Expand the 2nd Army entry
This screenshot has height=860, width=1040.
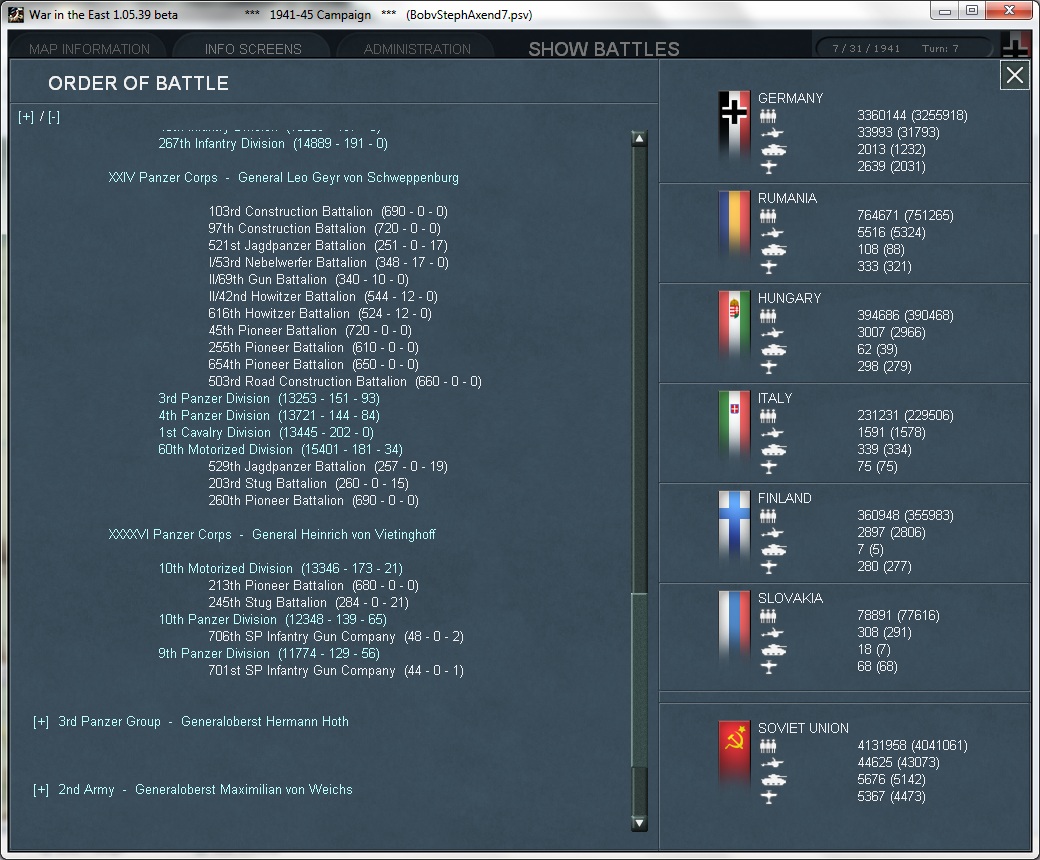click(41, 790)
